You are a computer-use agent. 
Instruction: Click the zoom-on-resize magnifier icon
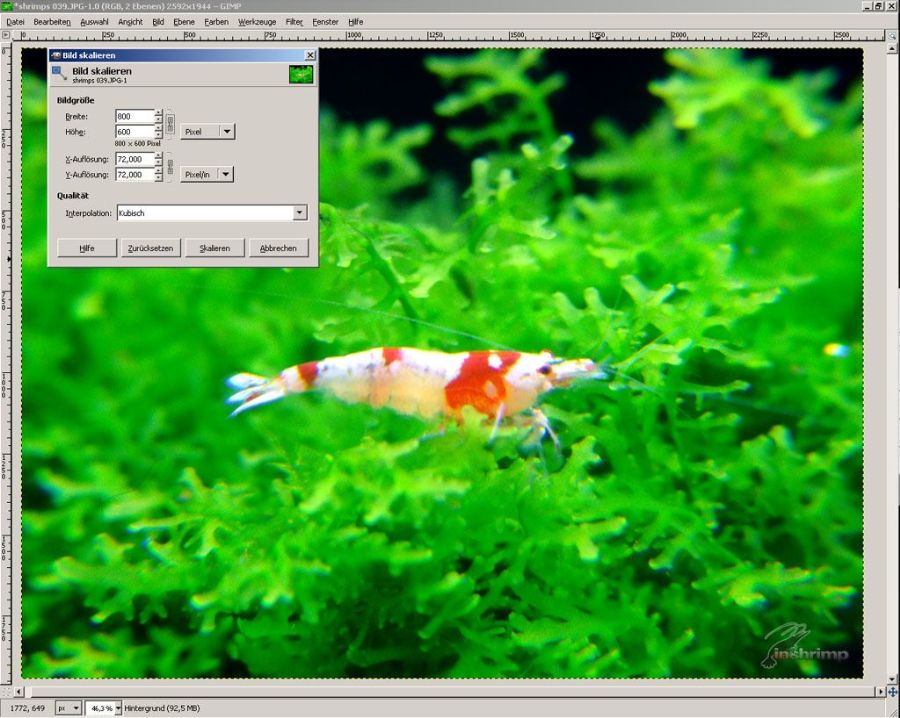[892, 34]
